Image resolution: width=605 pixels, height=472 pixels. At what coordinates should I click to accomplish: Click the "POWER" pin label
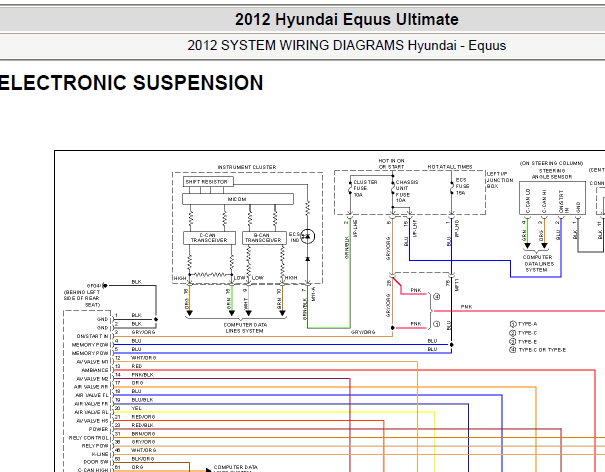99,429
